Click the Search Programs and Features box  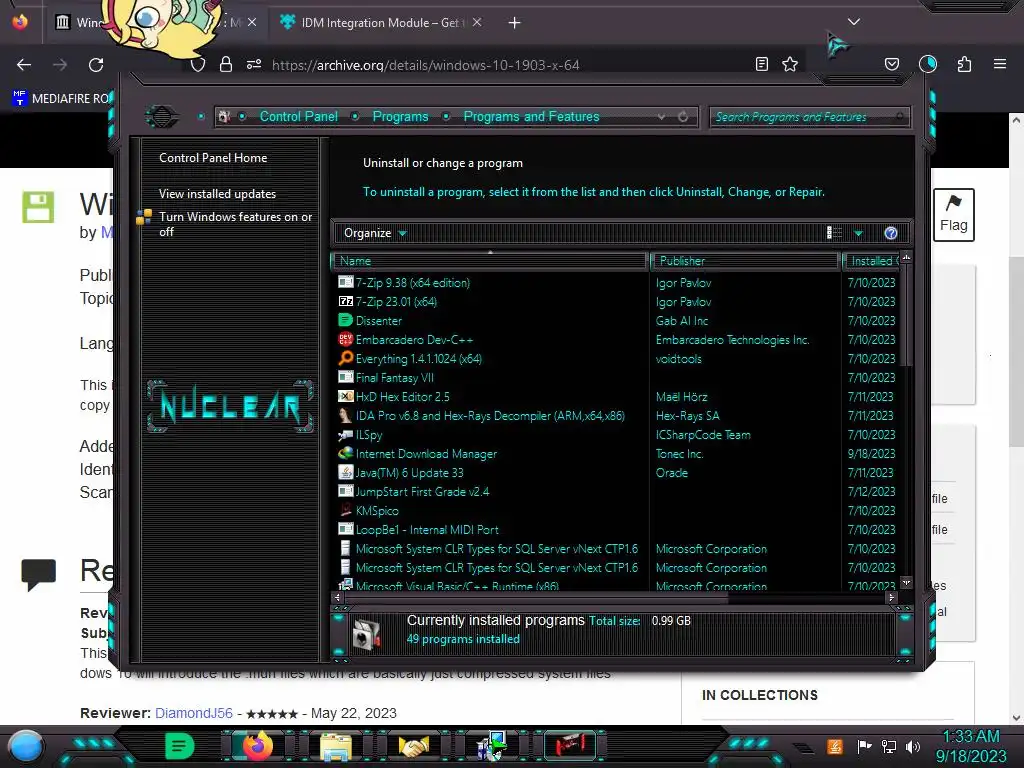808,117
